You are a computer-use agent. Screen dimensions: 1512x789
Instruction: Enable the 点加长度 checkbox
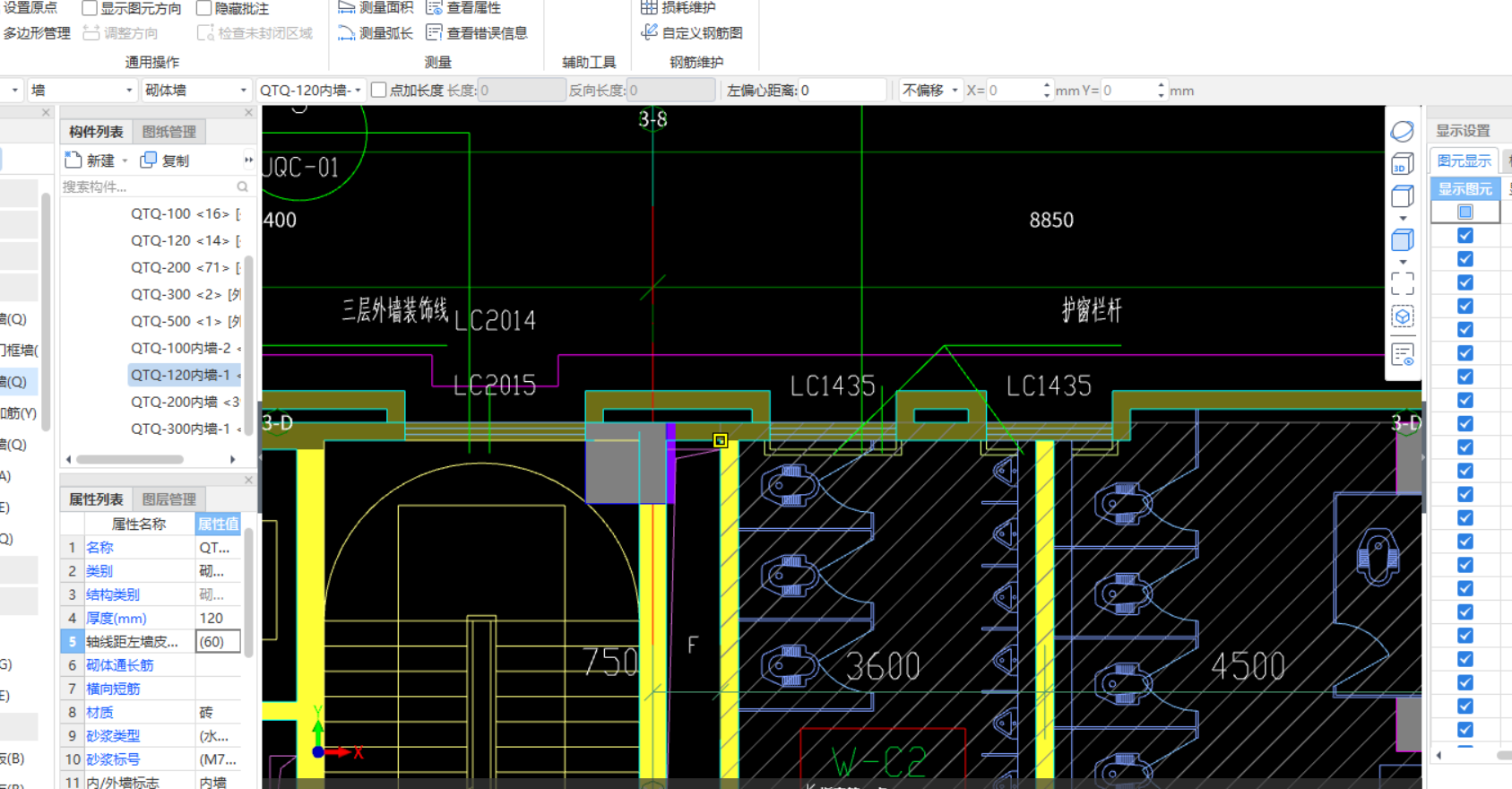click(379, 90)
